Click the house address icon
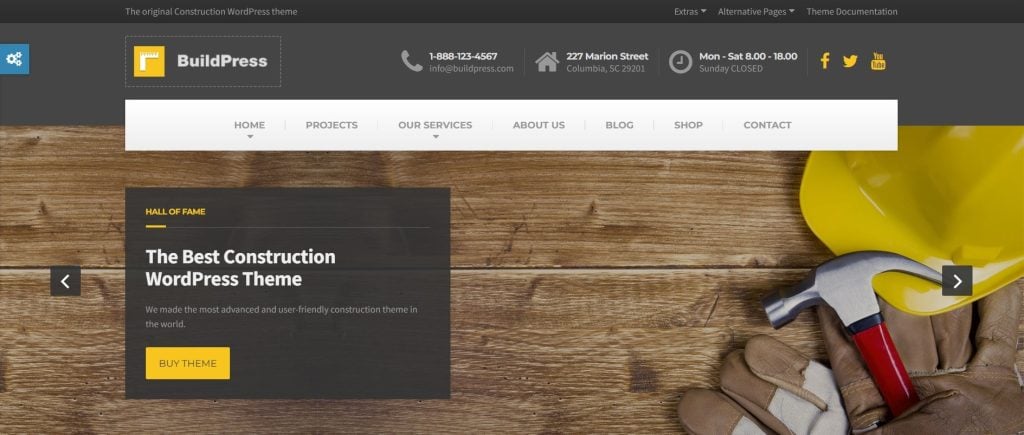This screenshot has height=435, width=1024. [x=547, y=62]
